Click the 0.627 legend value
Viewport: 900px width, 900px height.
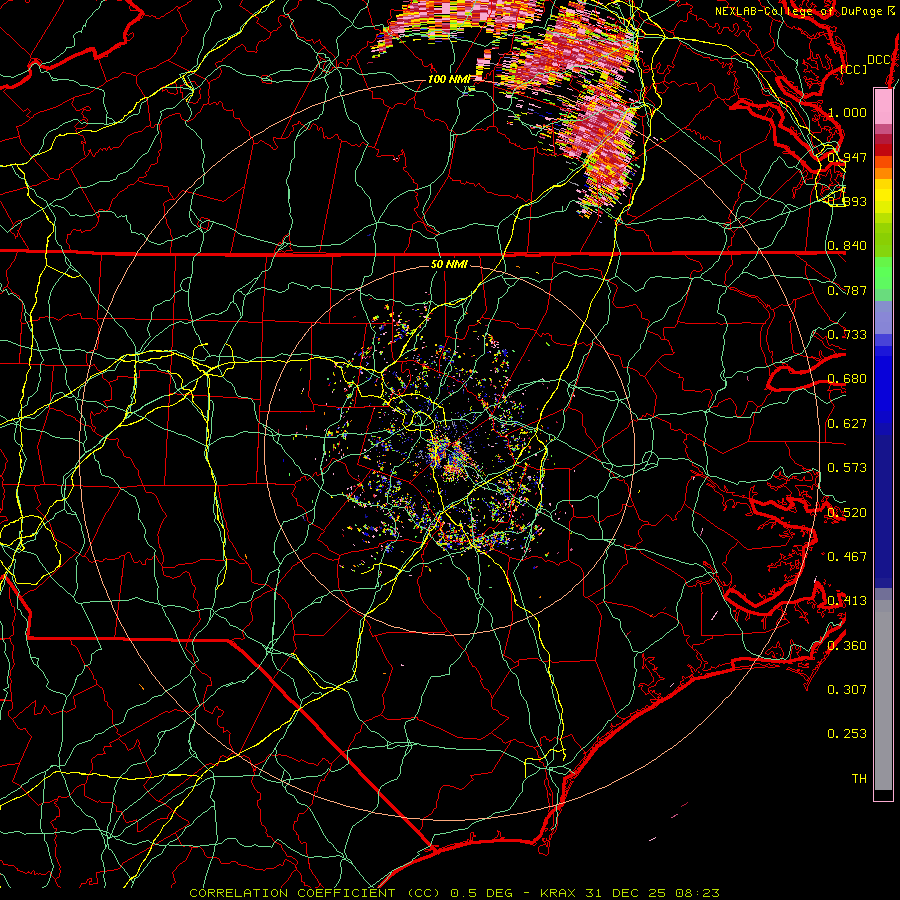(847, 424)
